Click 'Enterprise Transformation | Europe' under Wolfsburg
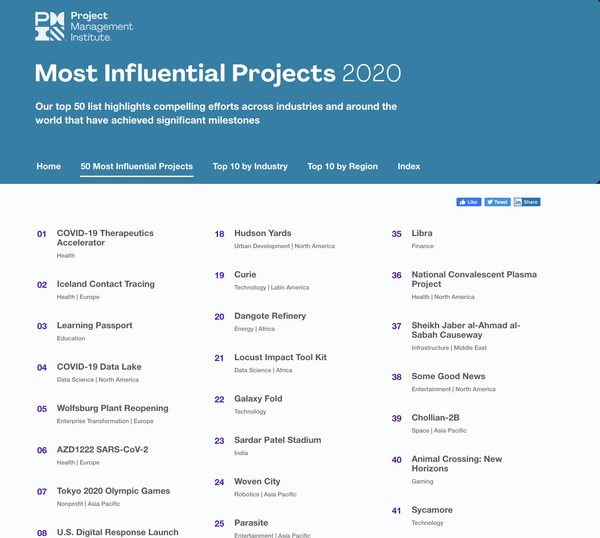The width and height of the screenshot is (600, 538). click(105, 421)
